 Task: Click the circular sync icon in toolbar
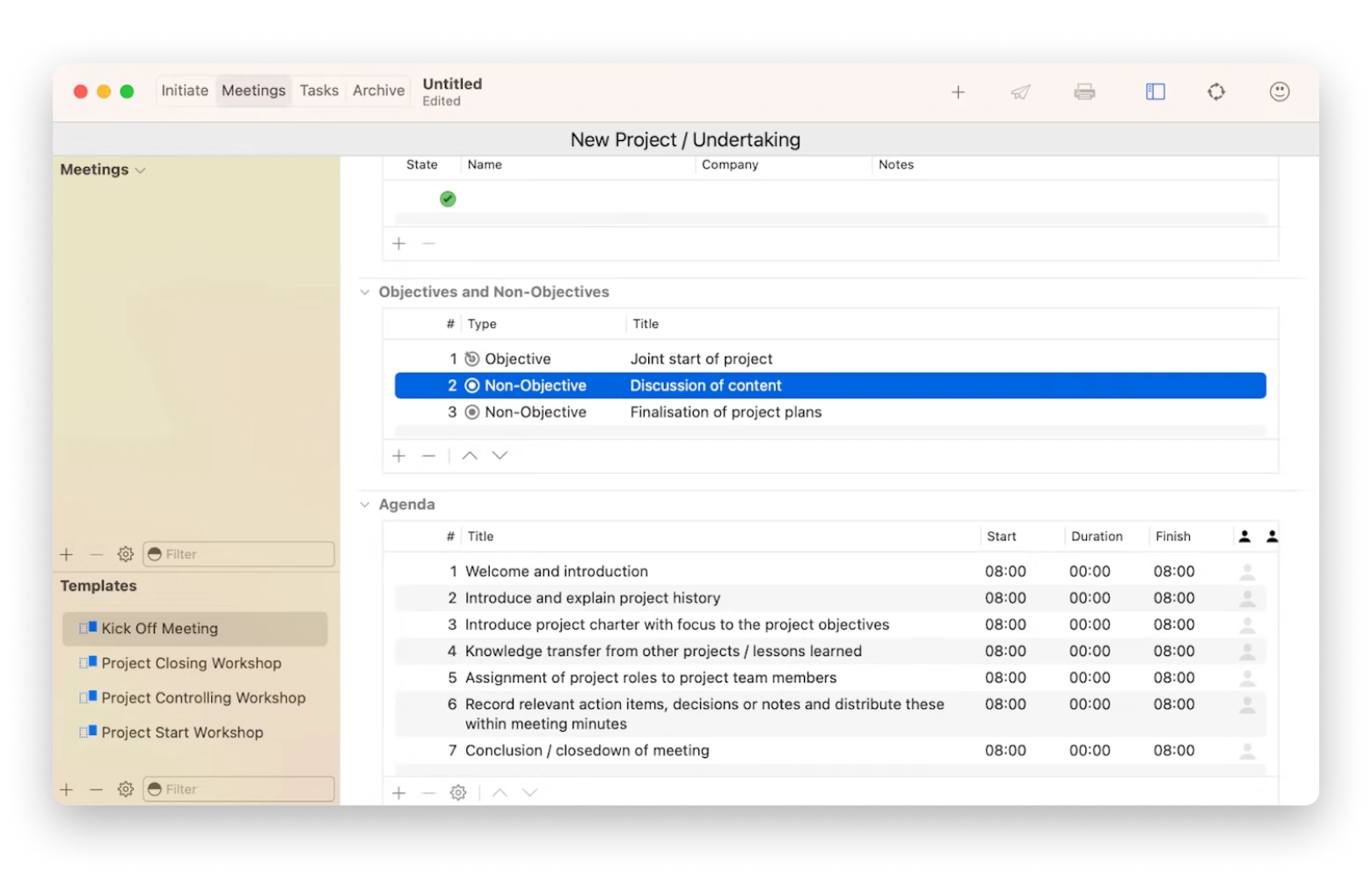[x=1216, y=91]
